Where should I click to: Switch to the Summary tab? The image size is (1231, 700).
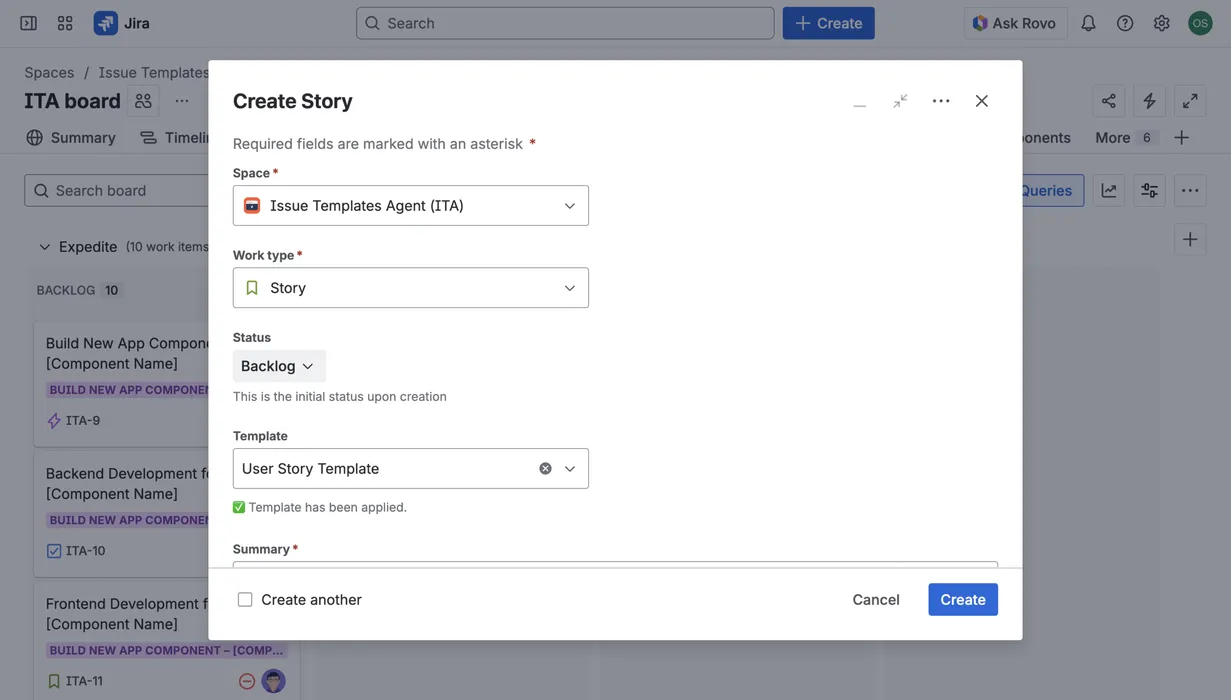pyautogui.click(x=71, y=138)
